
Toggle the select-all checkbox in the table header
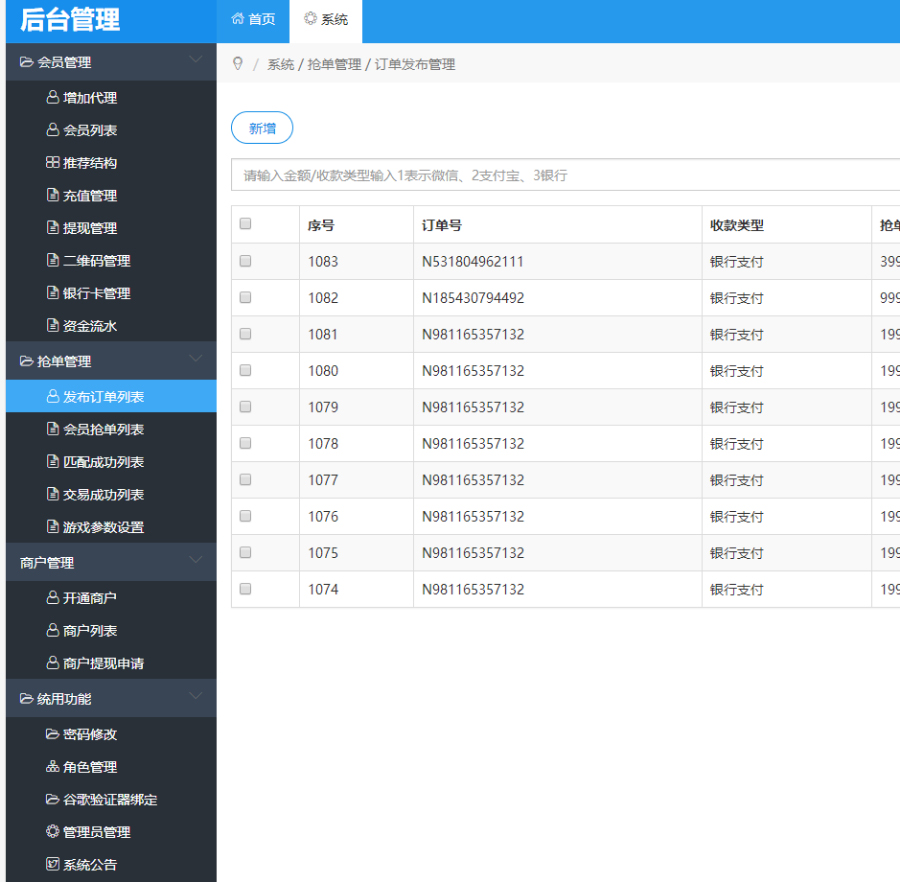click(x=246, y=225)
